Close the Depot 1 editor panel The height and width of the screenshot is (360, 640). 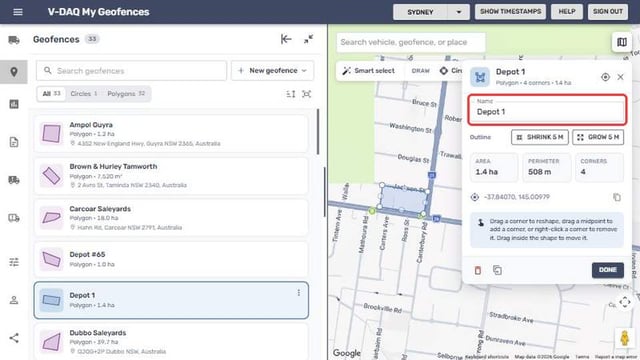[x=620, y=77]
